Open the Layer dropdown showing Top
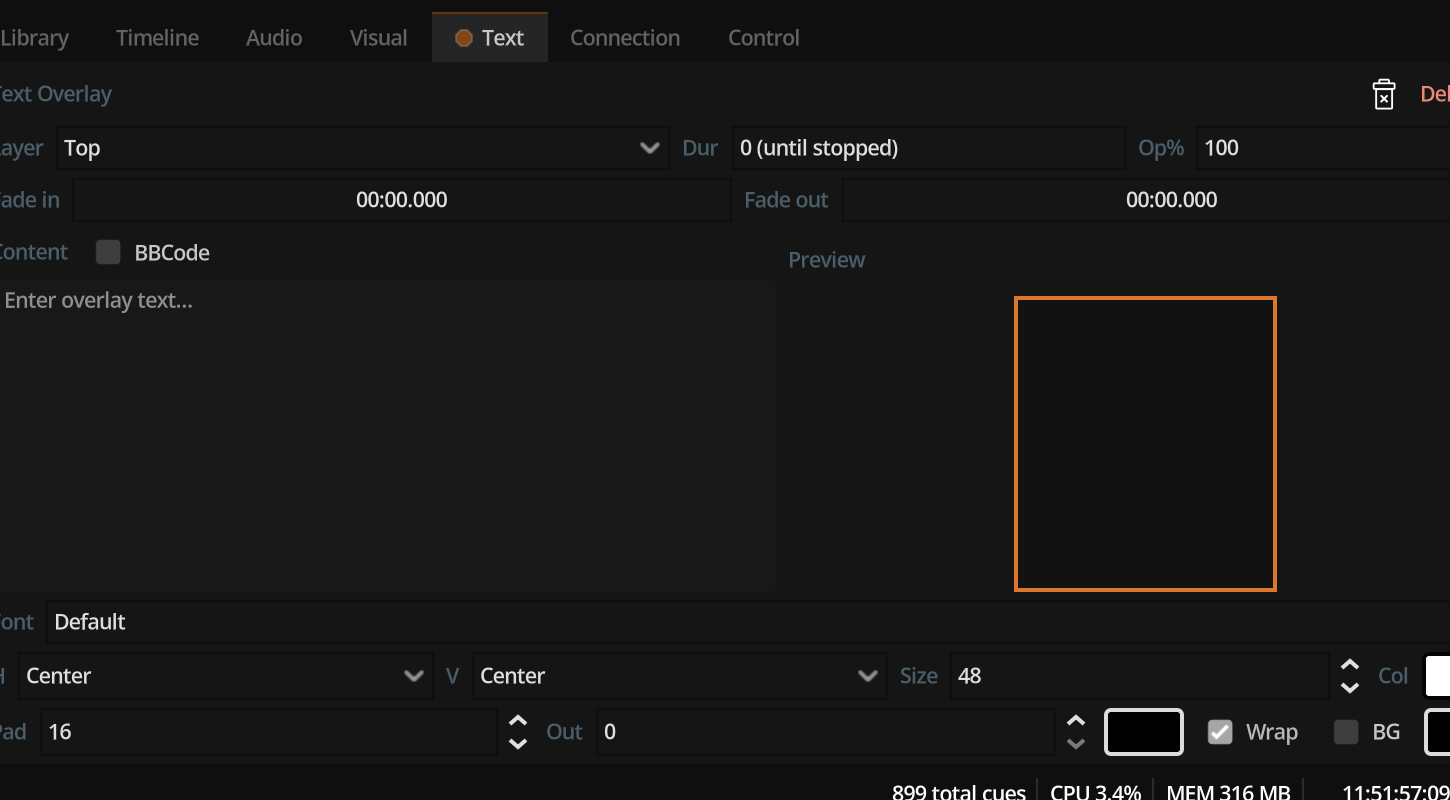The height and width of the screenshot is (800, 1450). [x=362, y=148]
